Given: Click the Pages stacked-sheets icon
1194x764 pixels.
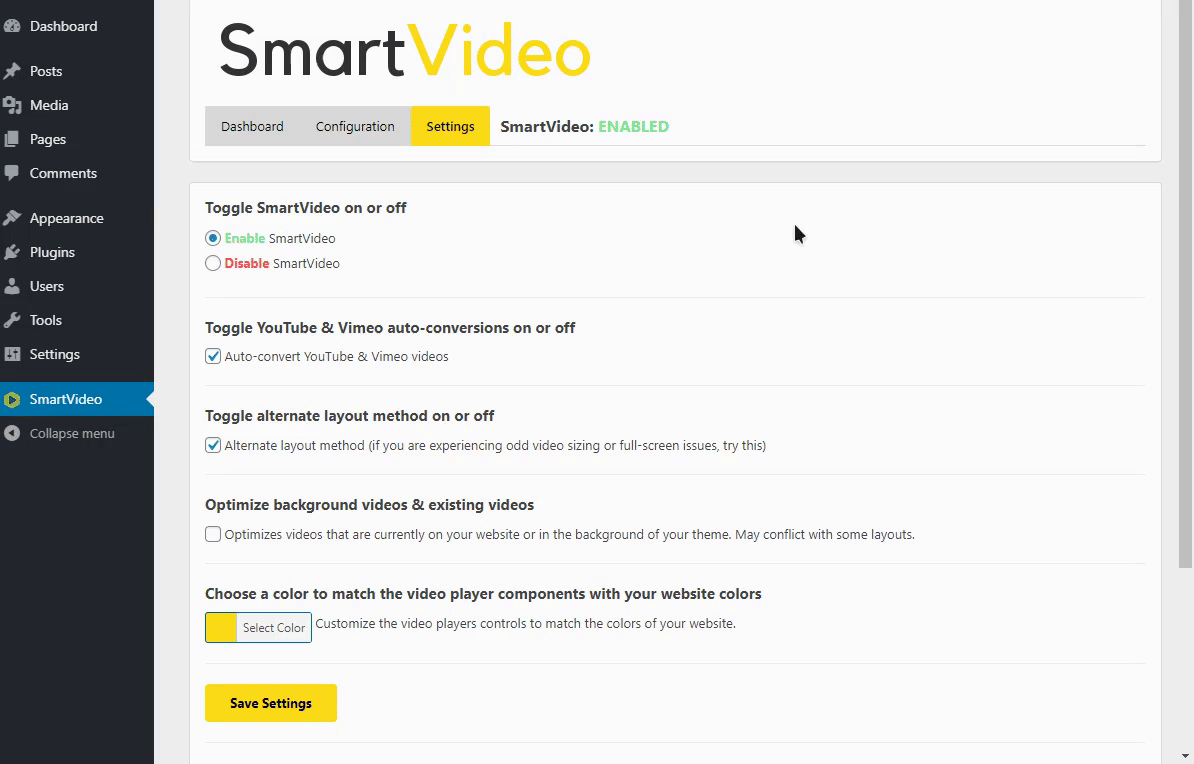Looking at the screenshot, I should (x=11, y=139).
